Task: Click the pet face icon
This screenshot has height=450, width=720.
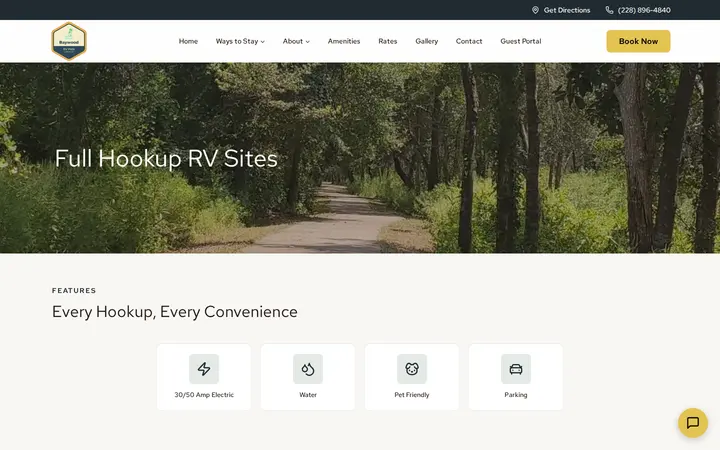Action: click(x=412, y=369)
